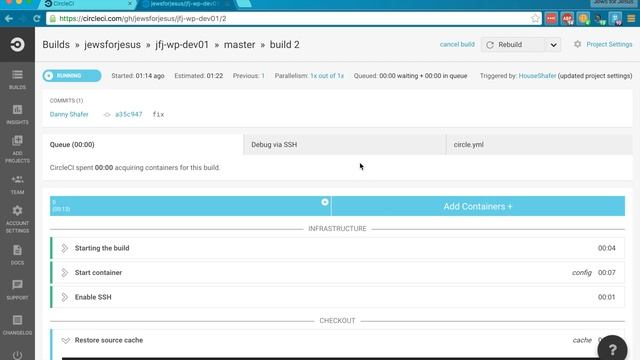Open the Project Settings link
The height and width of the screenshot is (360, 640).
point(609,44)
